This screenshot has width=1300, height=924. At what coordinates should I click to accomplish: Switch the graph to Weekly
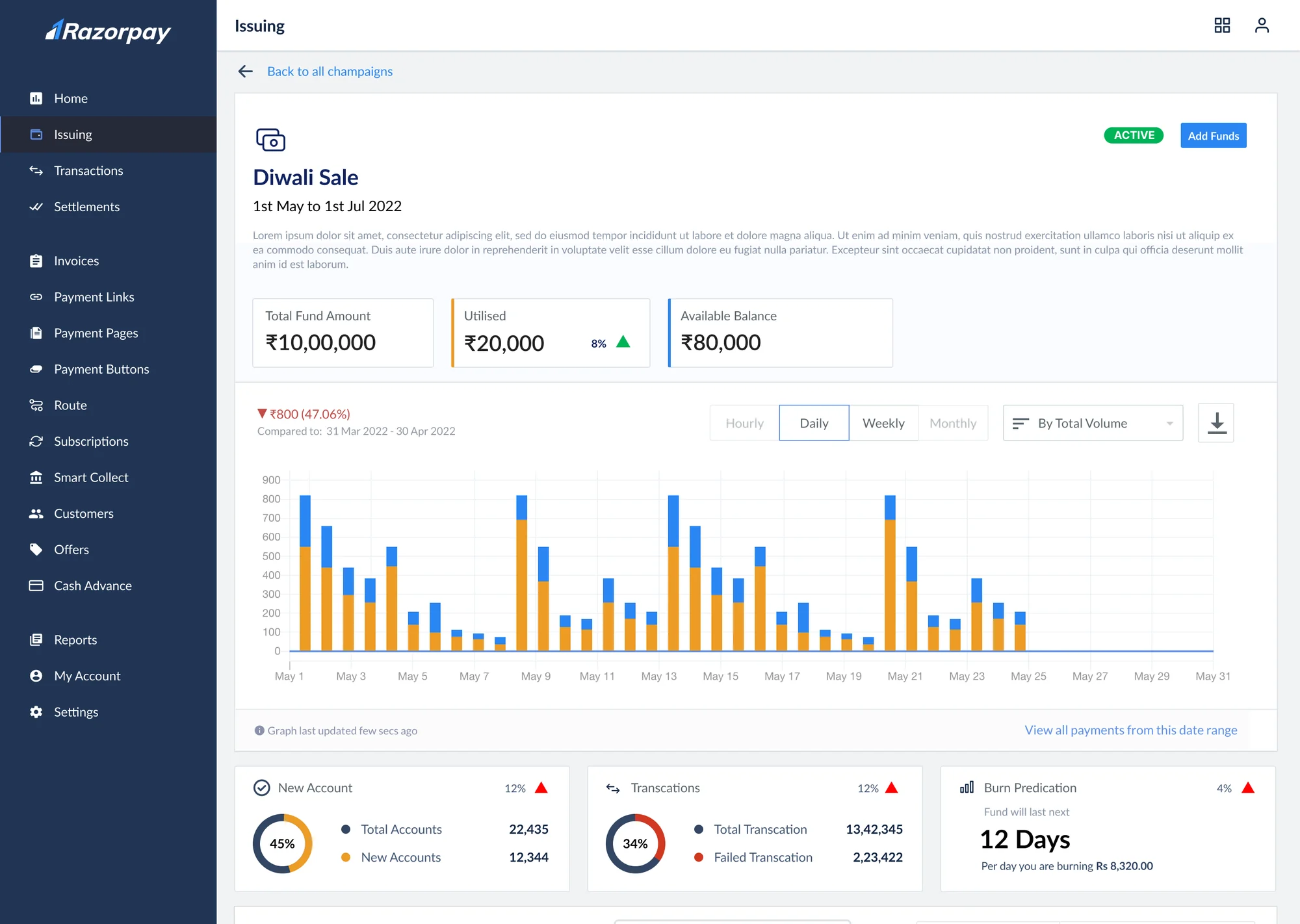click(x=883, y=423)
